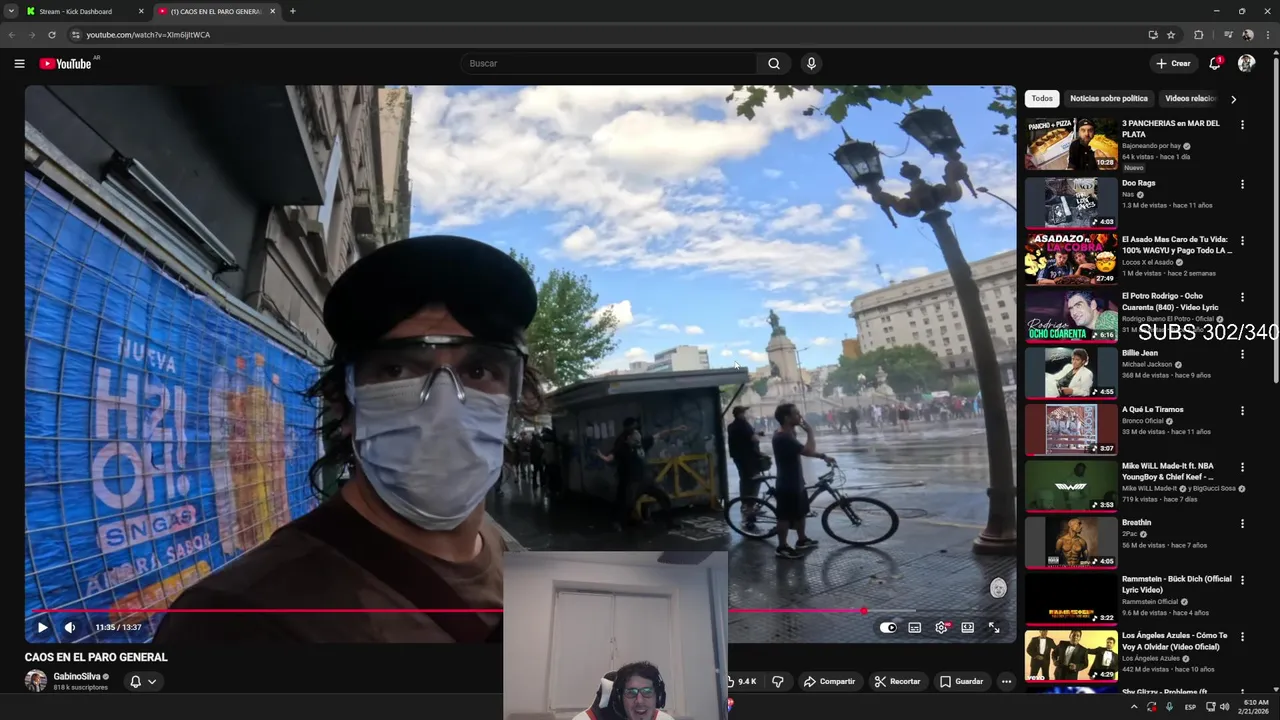Screen dimensions: 1280x720
Task: Reload the page
Action: [x=52, y=34]
